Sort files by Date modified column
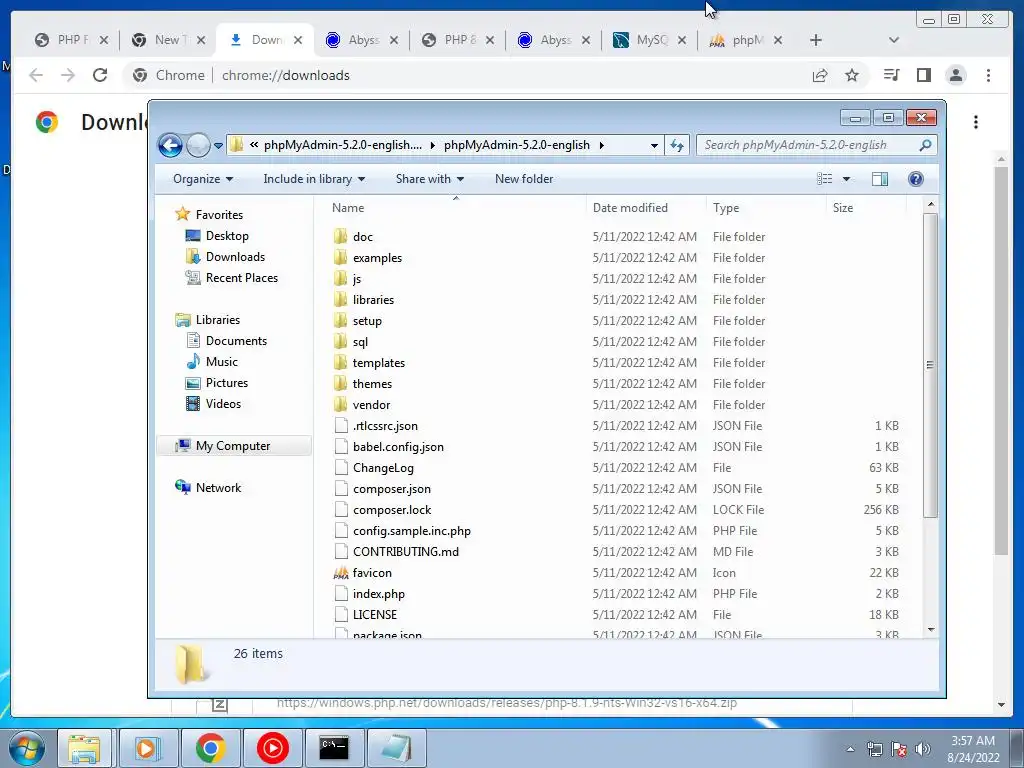The image size is (1024, 768). point(630,208)
